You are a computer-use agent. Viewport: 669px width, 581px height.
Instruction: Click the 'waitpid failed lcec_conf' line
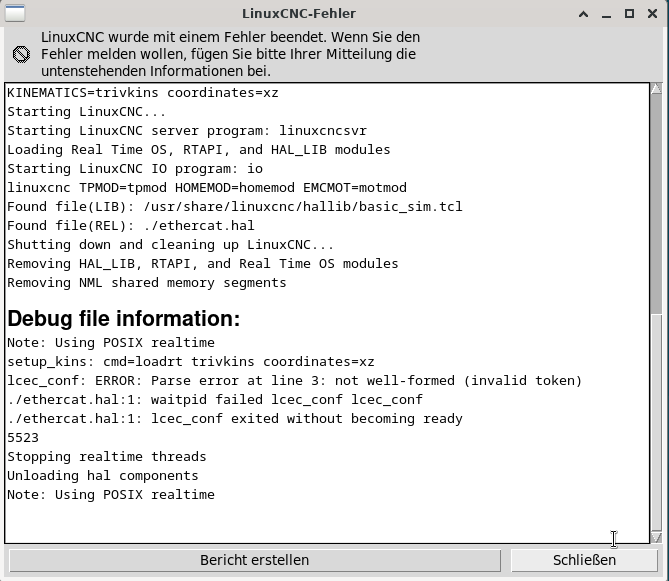[x=215, y=400]
